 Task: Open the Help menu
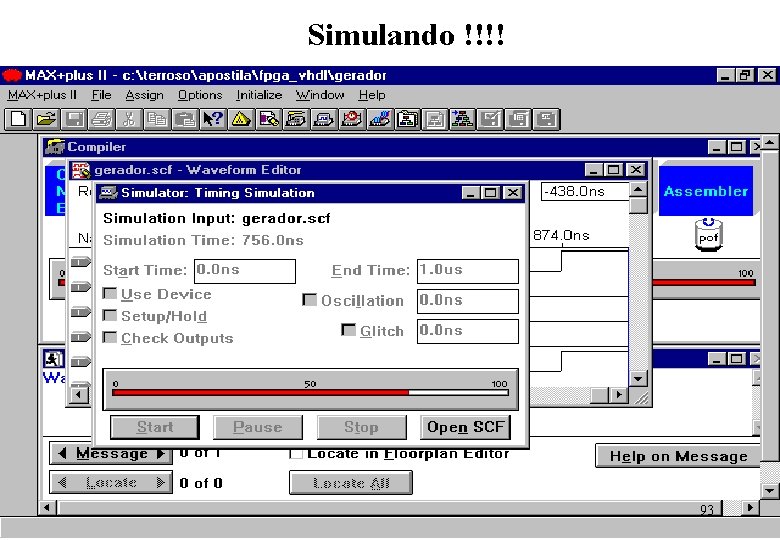(372, 95)
